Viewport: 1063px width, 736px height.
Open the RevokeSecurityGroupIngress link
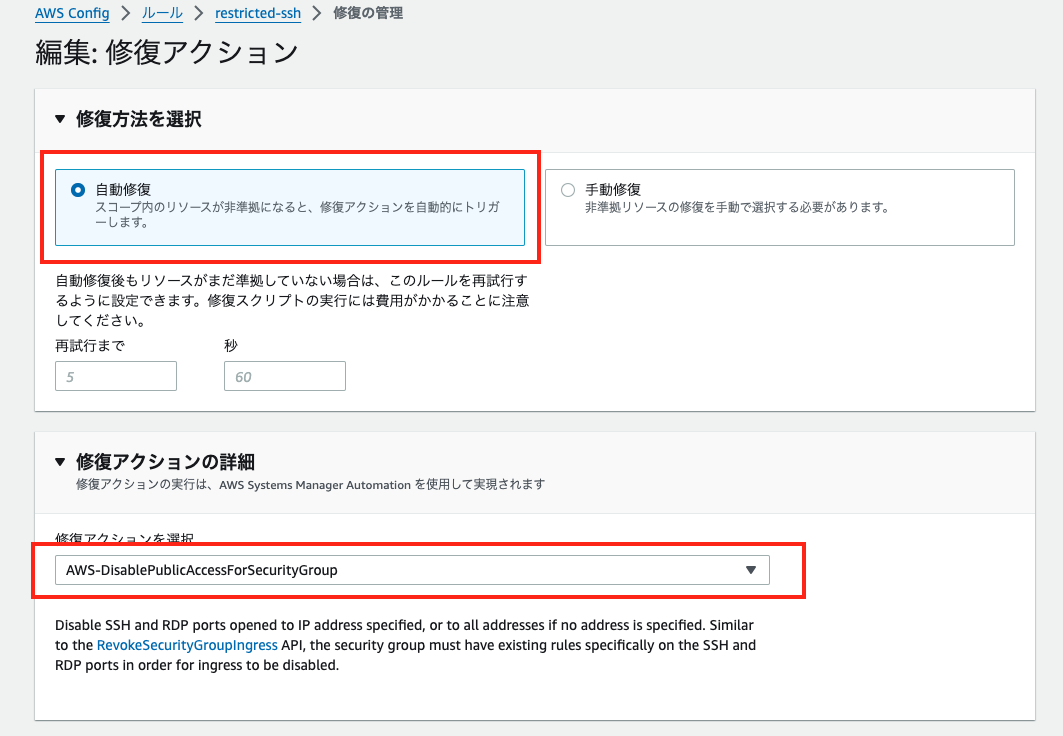click(x=187, y=645)
